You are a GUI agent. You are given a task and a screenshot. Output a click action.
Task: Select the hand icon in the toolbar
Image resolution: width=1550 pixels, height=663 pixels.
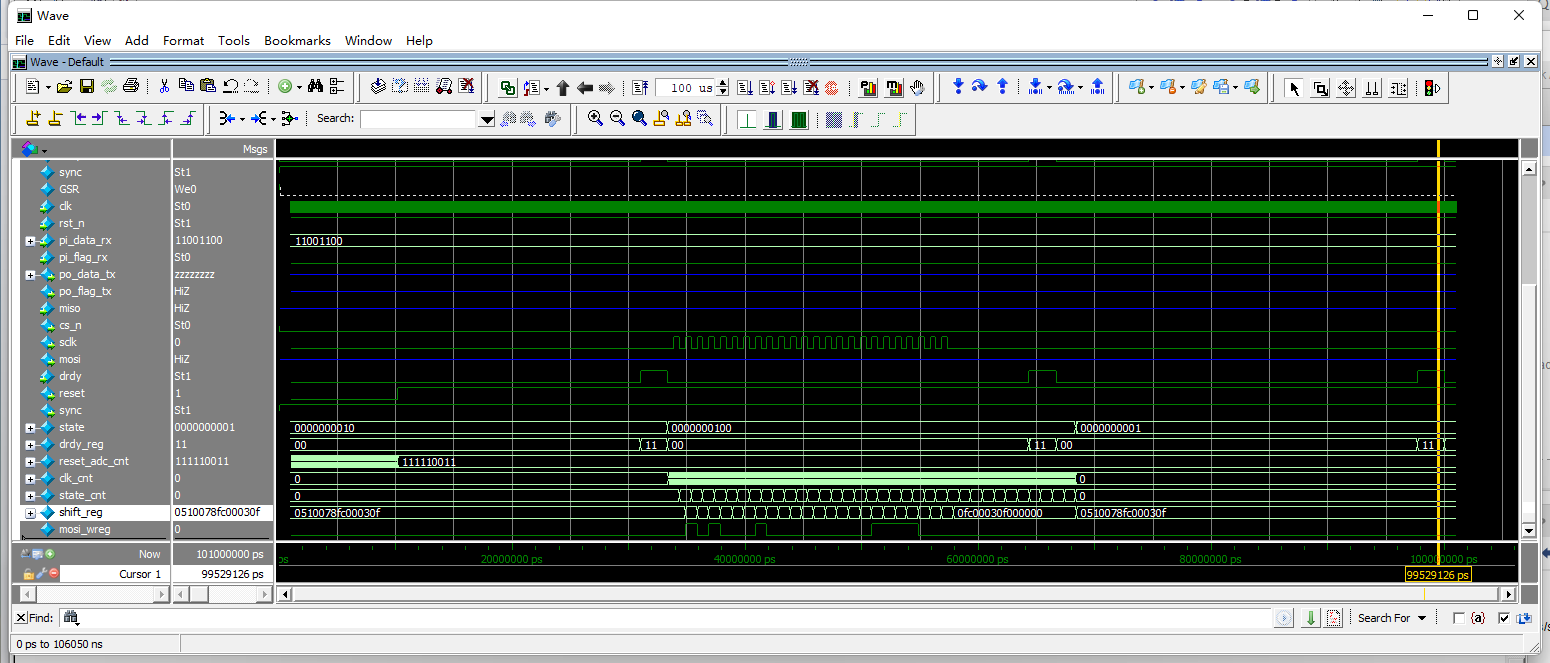click(918, 88)
